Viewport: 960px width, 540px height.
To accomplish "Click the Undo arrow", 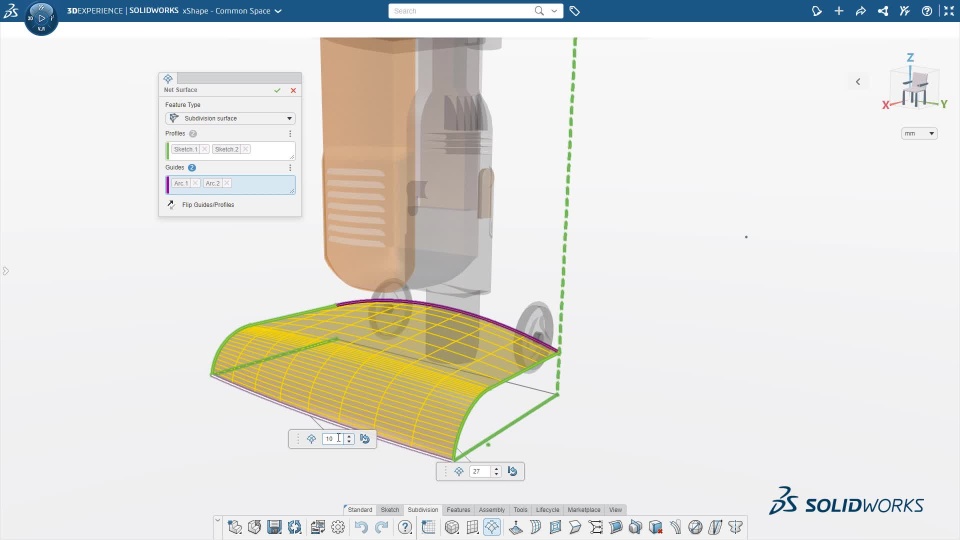I will (x=361, y=527).
